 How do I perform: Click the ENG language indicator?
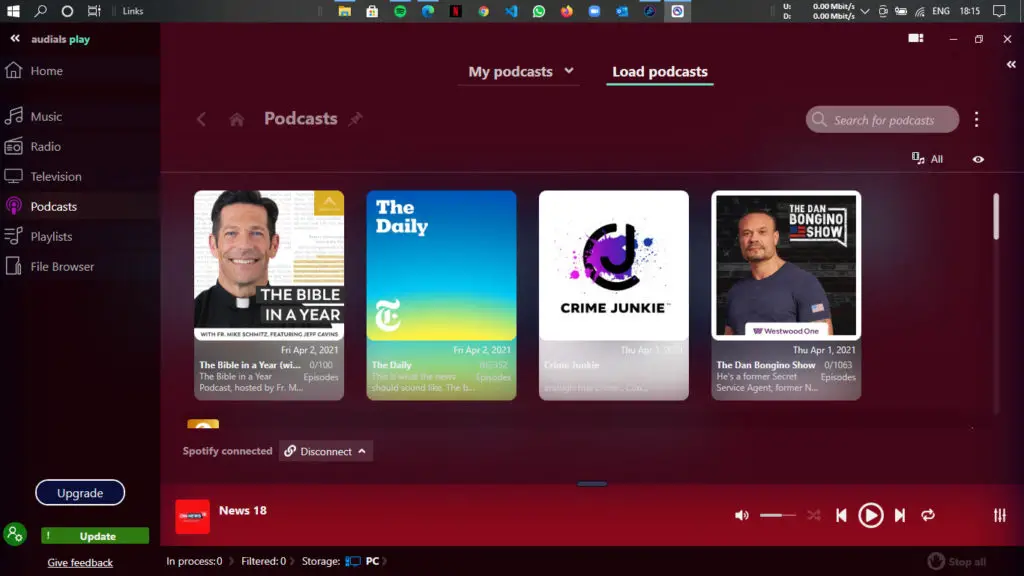coord(940,11)
